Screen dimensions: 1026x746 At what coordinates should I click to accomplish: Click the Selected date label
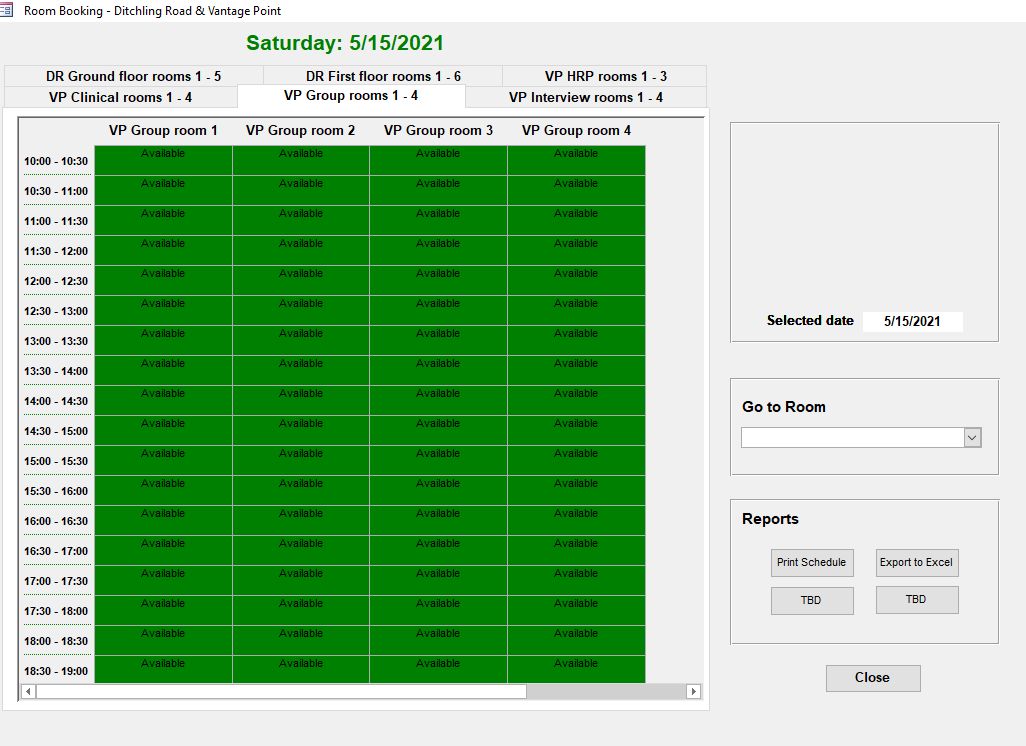click(x=810, y=321)
